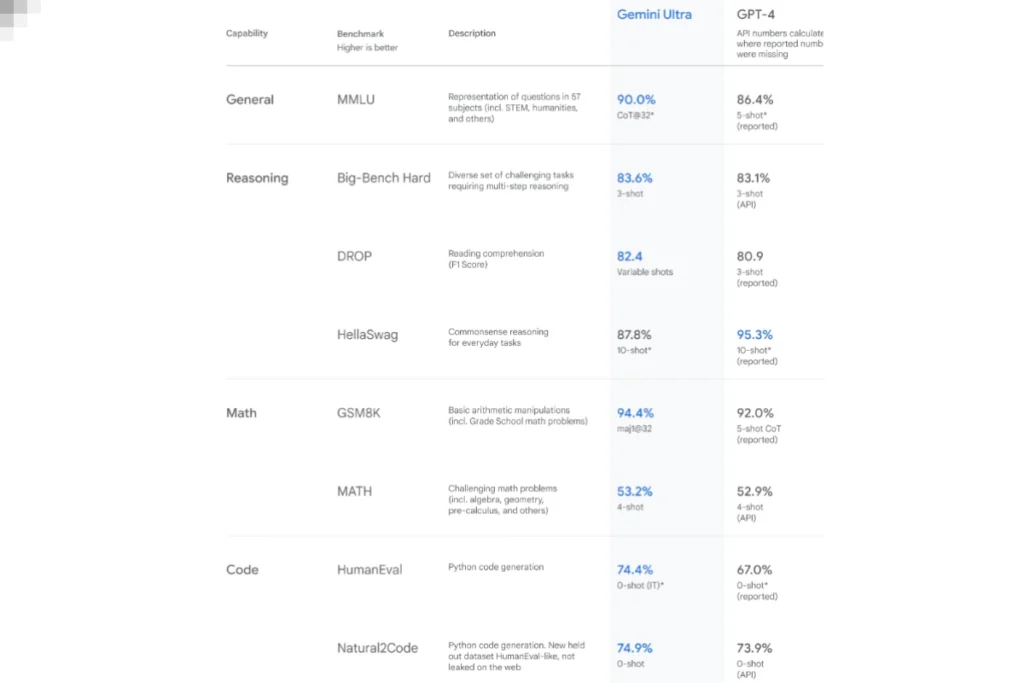Select the Natural2Code benchmark label
This screenshot has width=1024, height=683.
[377, 648]
